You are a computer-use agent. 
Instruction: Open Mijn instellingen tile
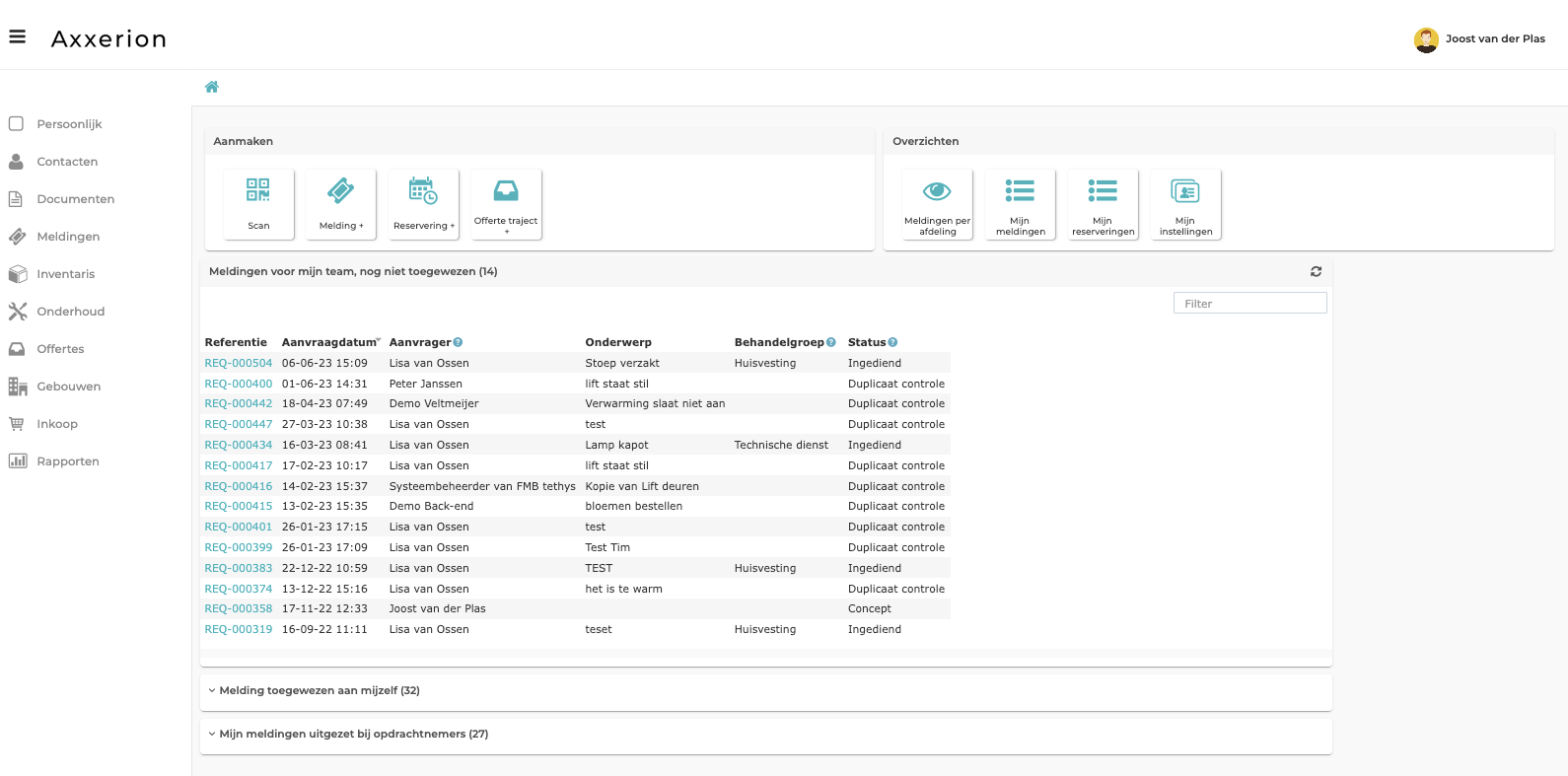tap(1185, 203)
